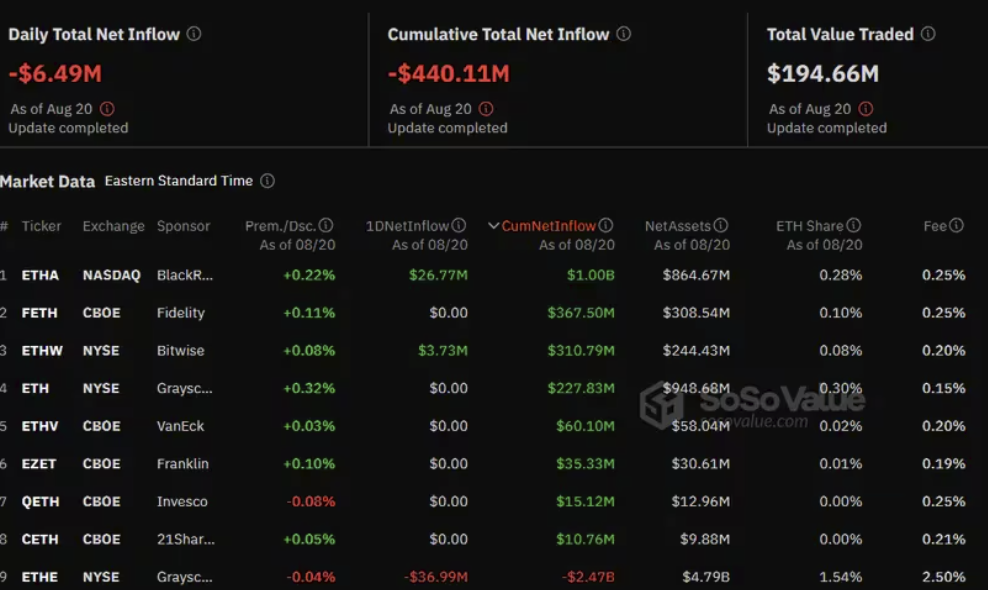
Task: Click info icon beside Total Value Traded
Action: [x=928, y=34]
